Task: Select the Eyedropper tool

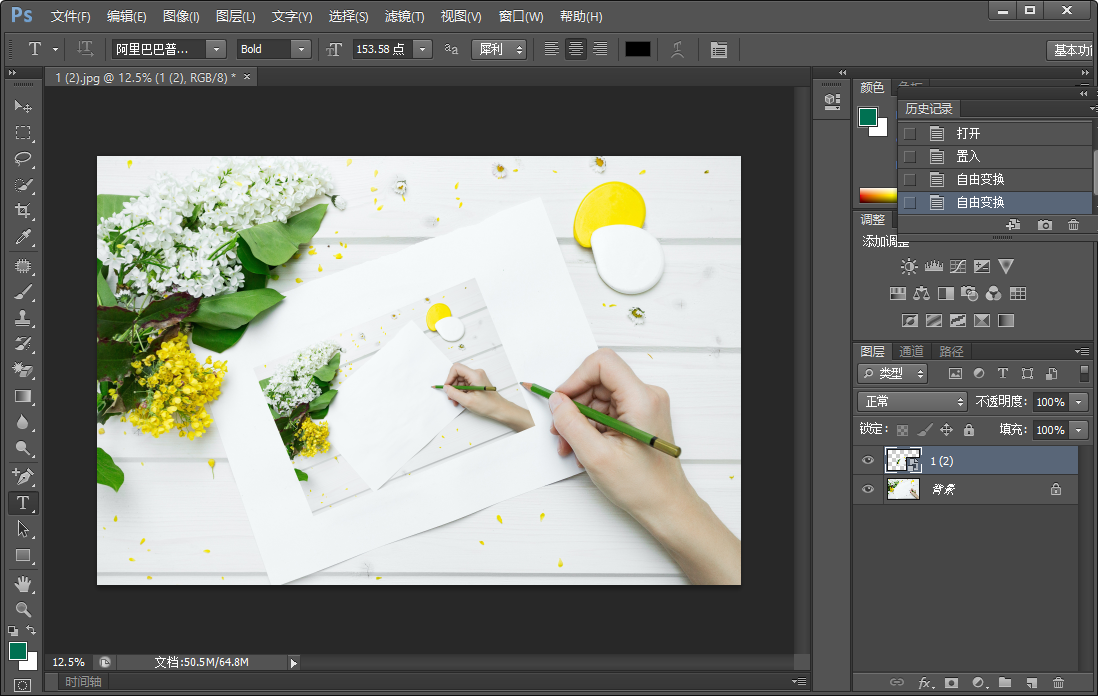Action: tap(23, 238)
